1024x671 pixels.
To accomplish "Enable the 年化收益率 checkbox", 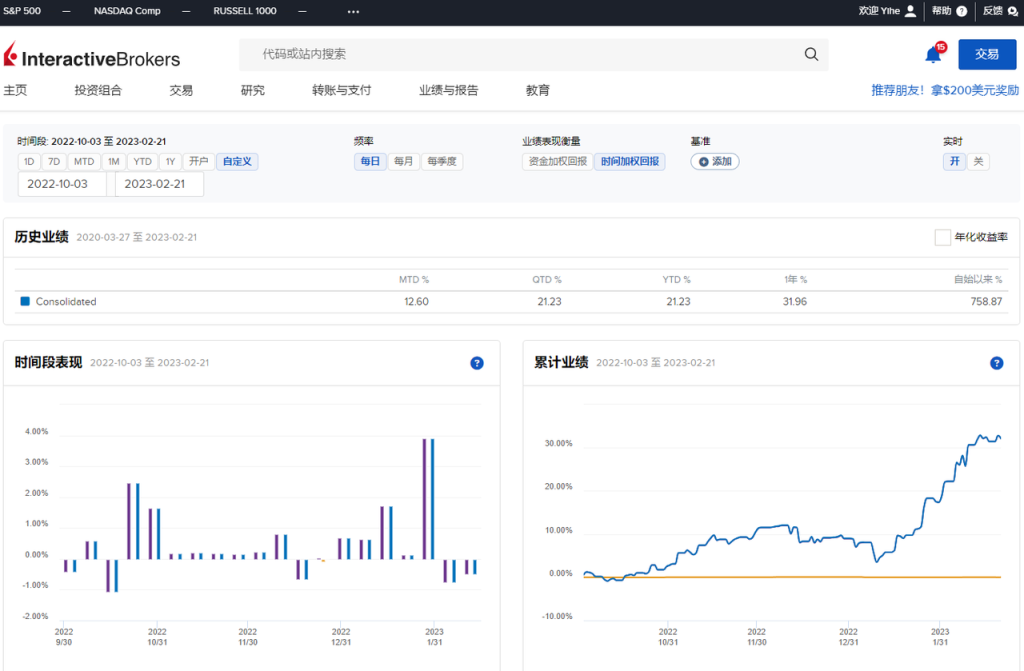I will [942, 237].
